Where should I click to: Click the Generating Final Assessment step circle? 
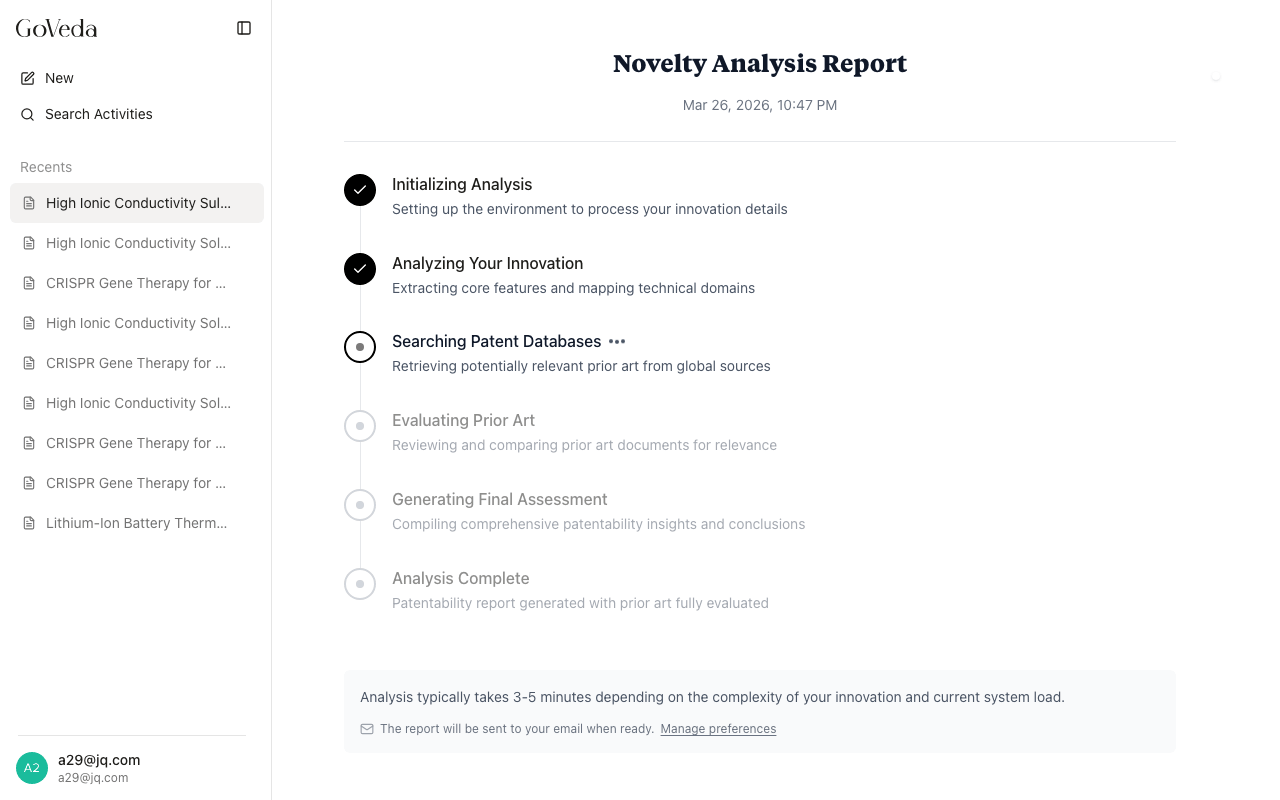(360, 505)
